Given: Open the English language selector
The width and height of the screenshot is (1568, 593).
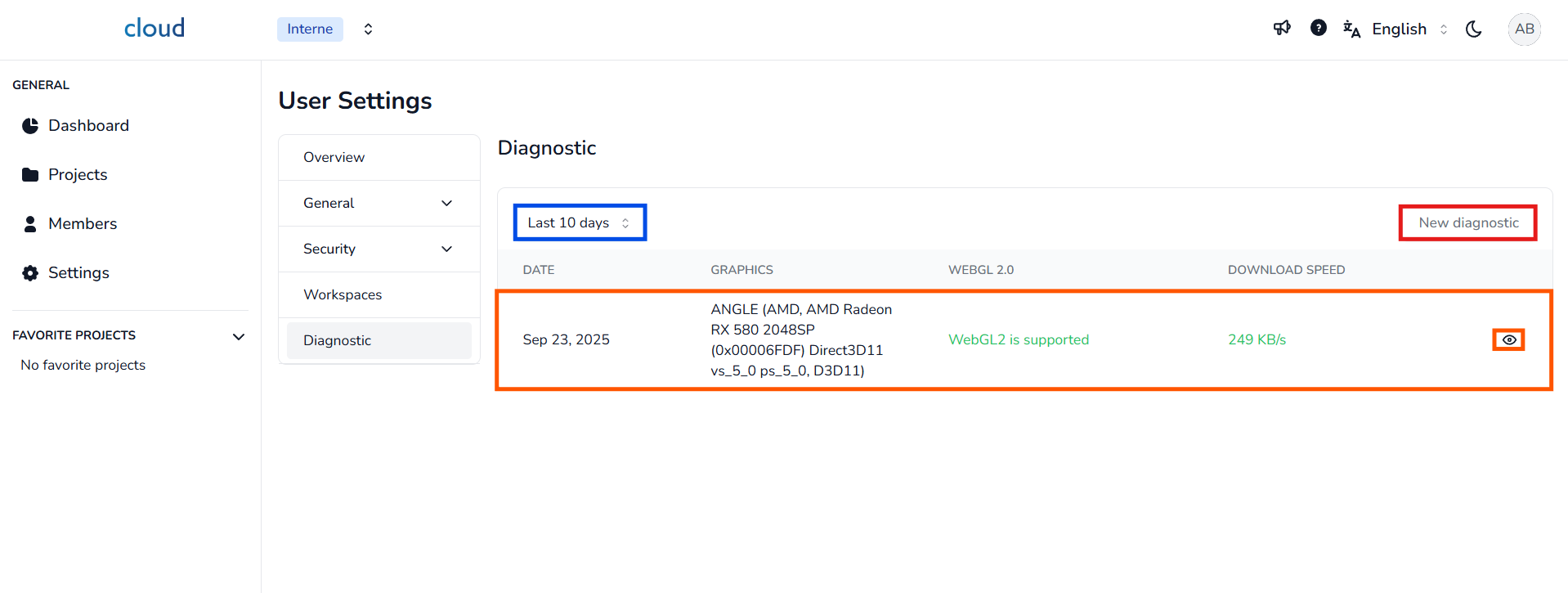Looking at the screenshot, I should click(x=1400, y=29).
